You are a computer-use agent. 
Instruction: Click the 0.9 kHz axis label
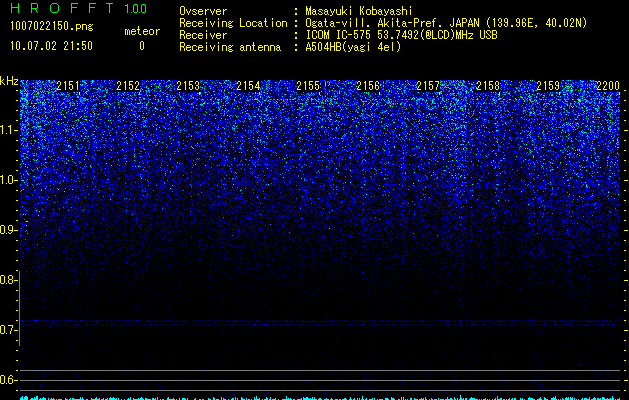[x=8, y=230]
